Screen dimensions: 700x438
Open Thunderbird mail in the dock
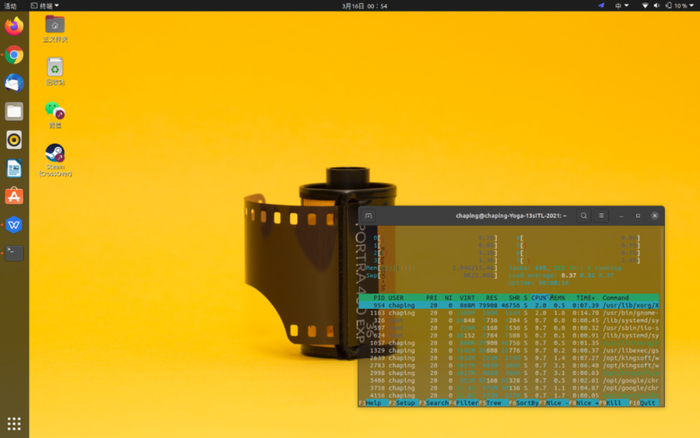click(14, 83)
